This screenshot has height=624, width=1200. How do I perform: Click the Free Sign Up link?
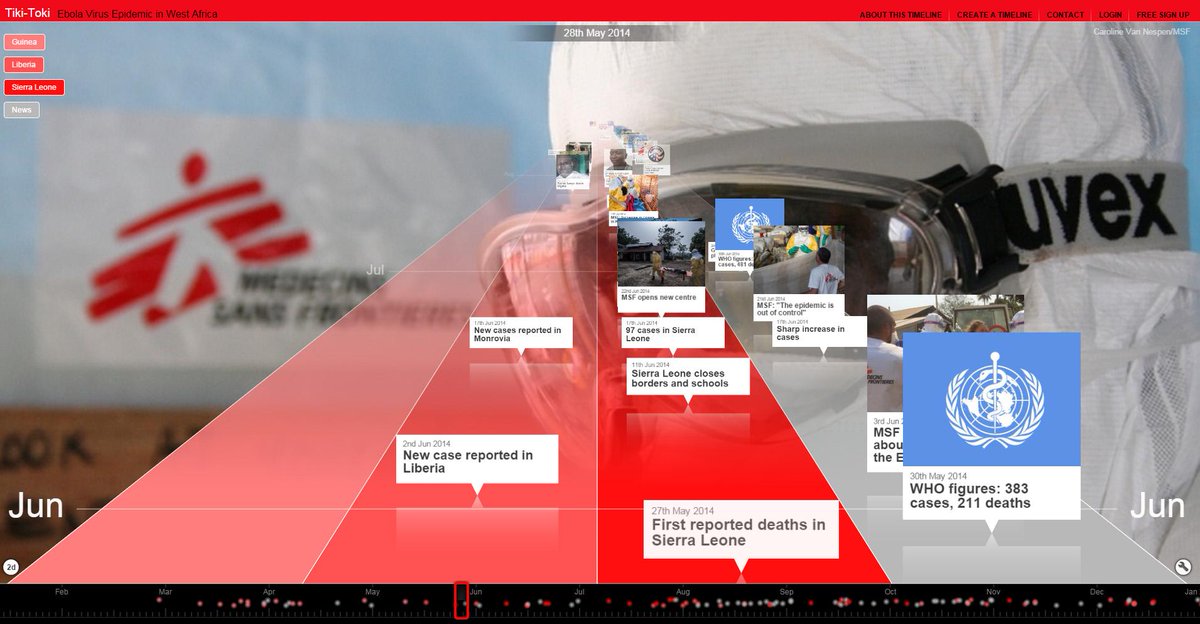tap(1162, 15)
